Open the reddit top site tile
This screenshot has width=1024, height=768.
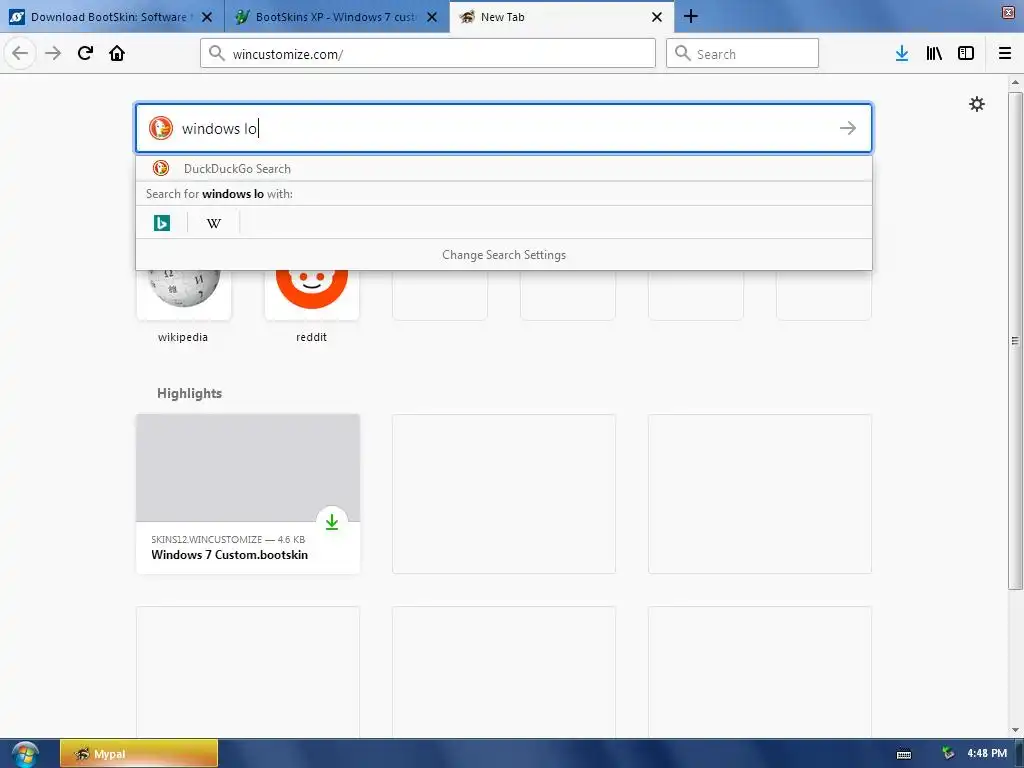pyautogui.click(x=312, y=293)
